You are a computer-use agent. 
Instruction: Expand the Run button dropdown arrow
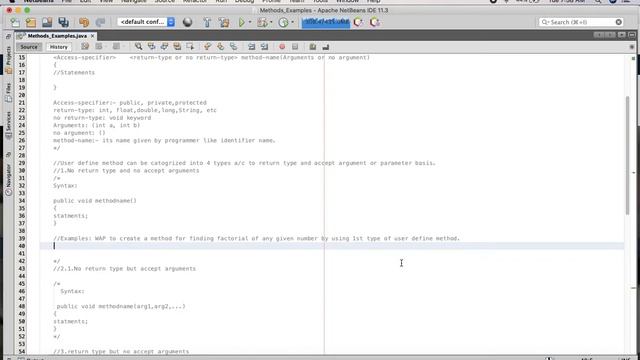[250, 22]
